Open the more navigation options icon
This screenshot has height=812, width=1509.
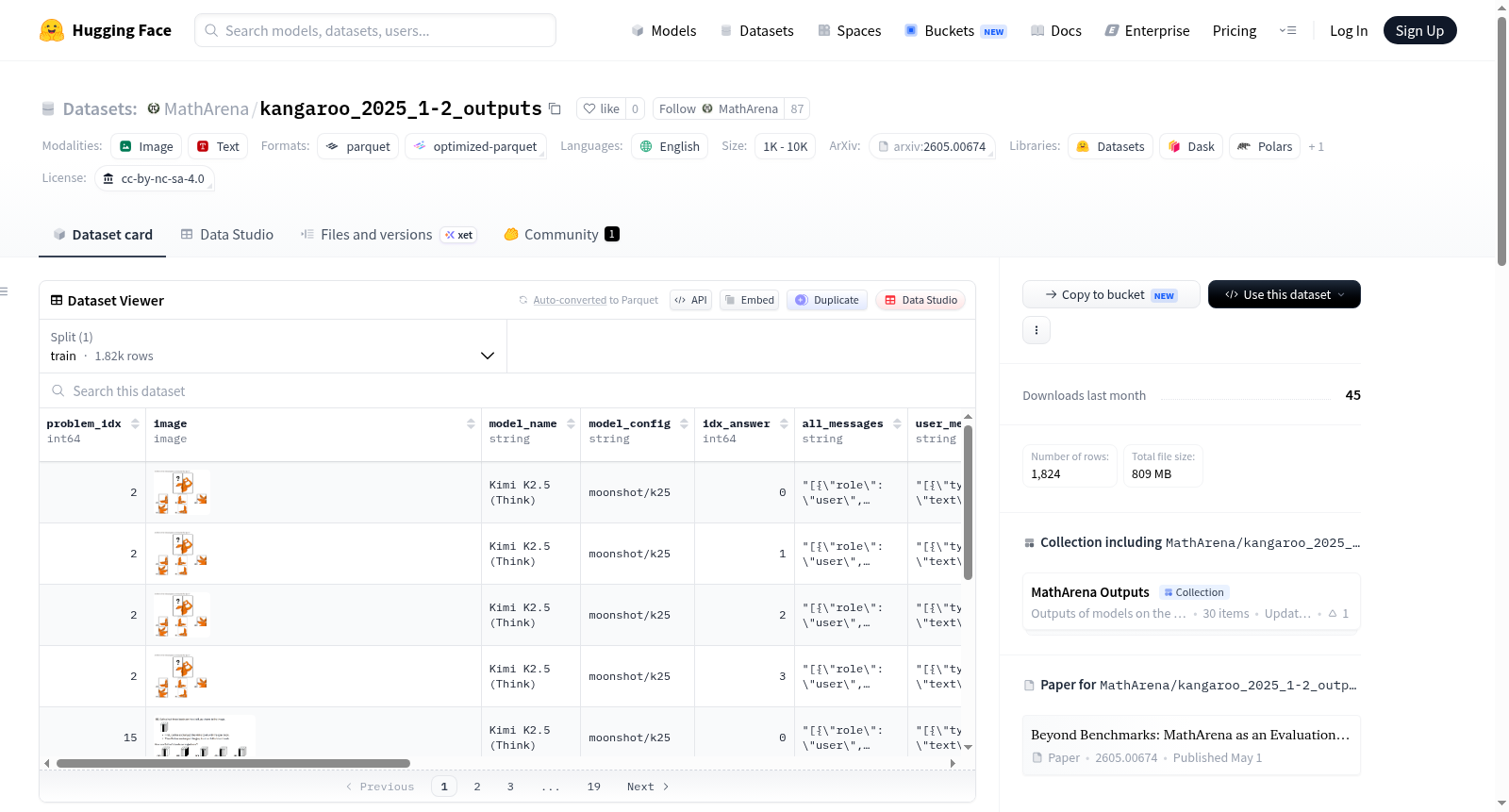[x=1287, y=31]
